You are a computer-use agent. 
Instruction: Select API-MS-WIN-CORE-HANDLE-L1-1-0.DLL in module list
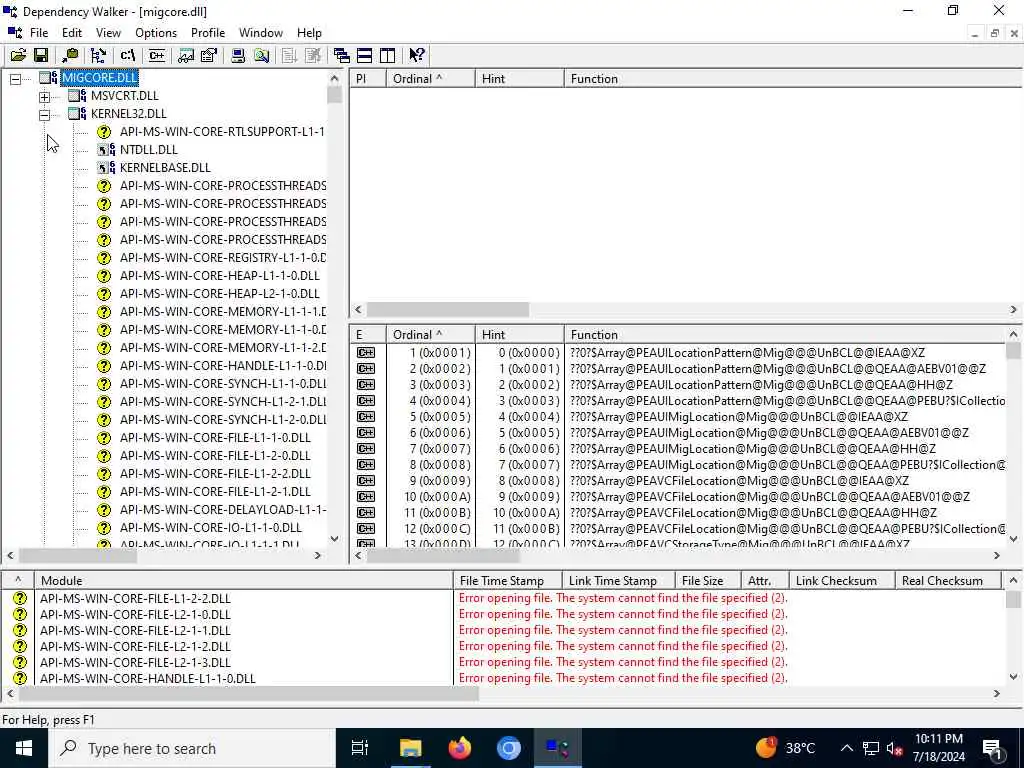pos(147,679)
